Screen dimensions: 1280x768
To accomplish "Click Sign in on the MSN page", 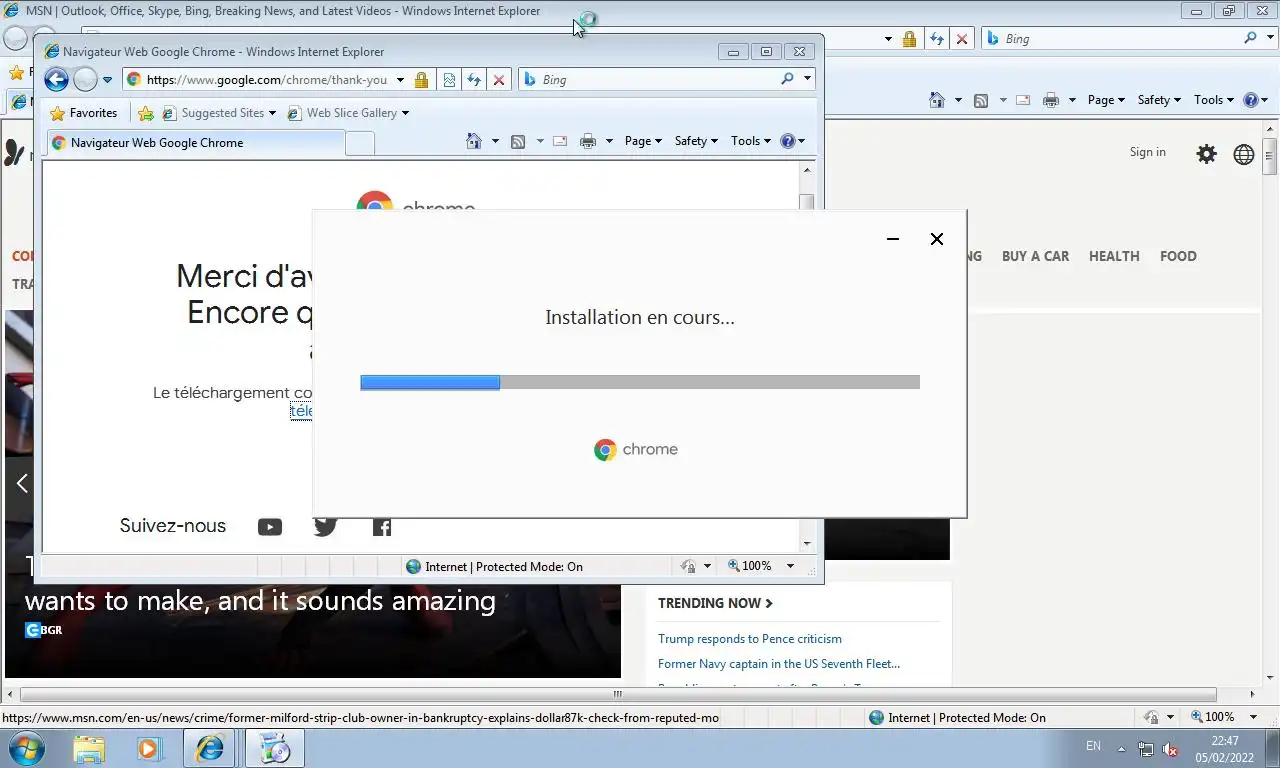I will tap(1147, 152).
